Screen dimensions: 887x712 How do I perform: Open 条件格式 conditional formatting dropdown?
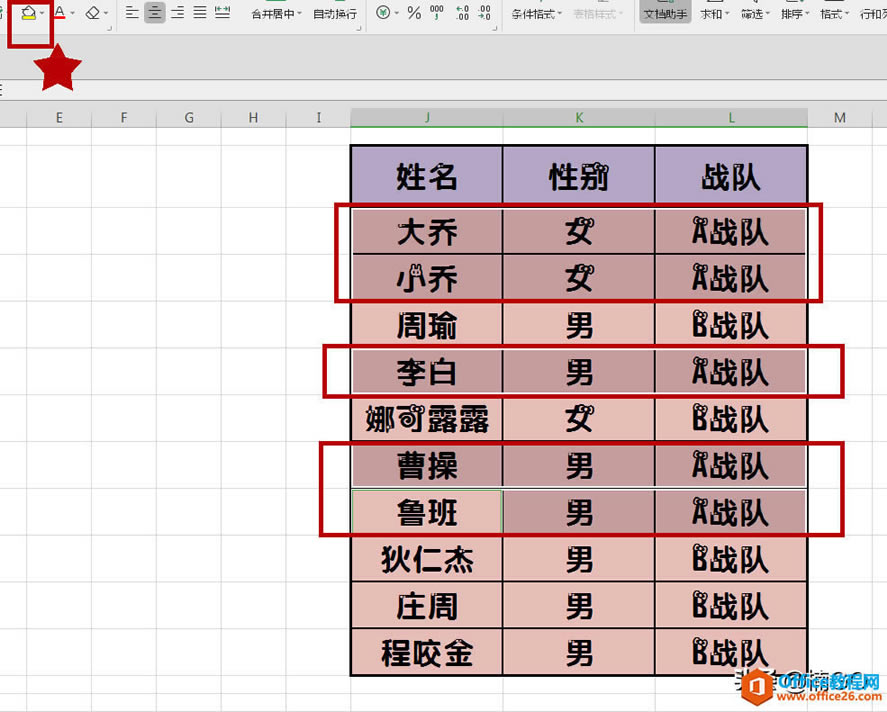point(537,14)
